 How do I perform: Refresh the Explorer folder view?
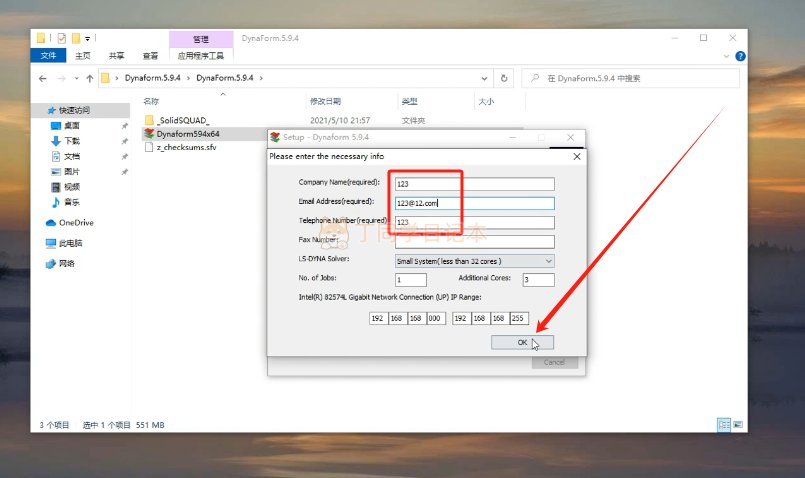(x=504, y=79)
